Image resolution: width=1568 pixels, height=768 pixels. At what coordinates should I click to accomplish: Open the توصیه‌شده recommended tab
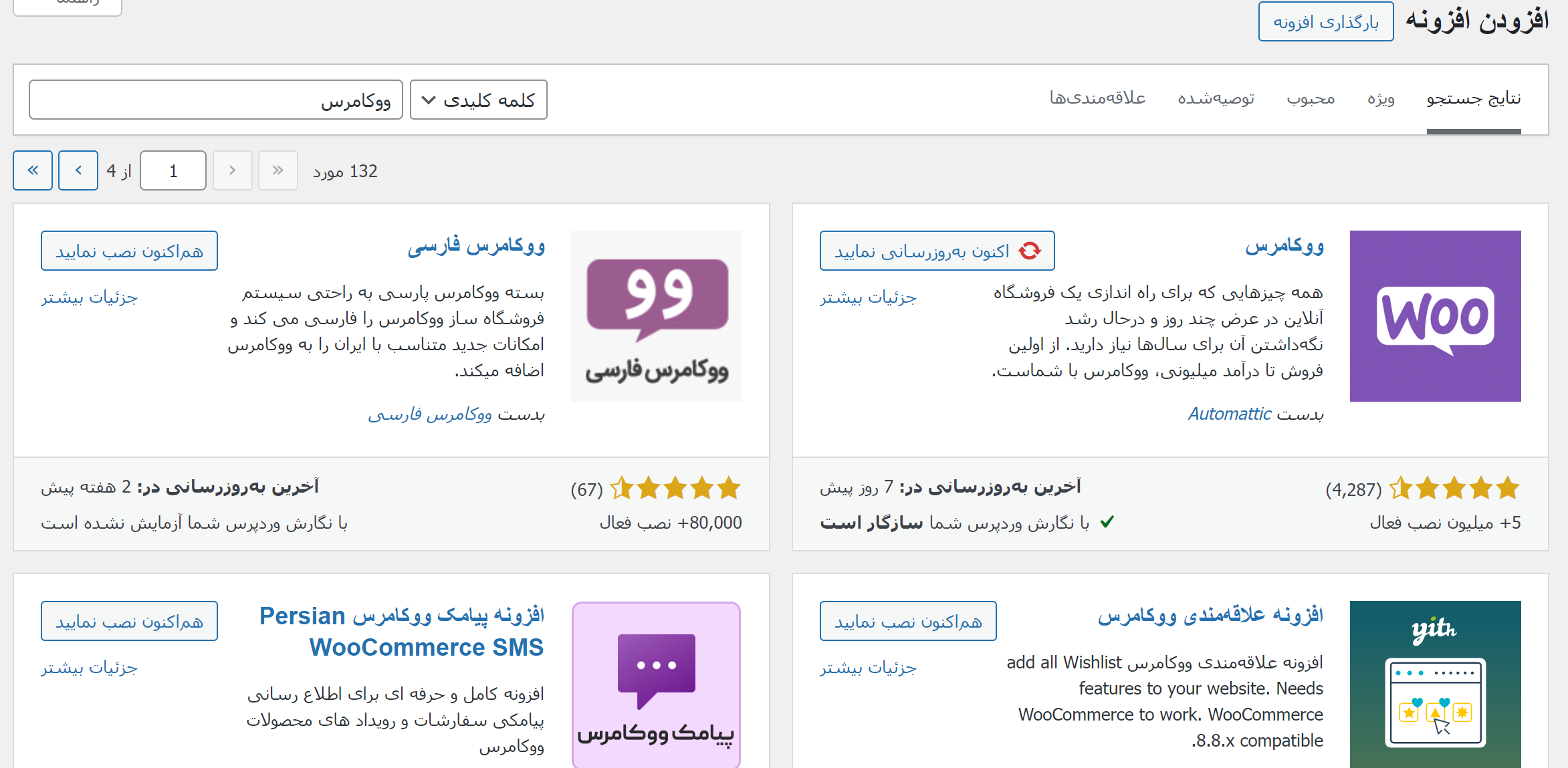[x=1216, y=98]
